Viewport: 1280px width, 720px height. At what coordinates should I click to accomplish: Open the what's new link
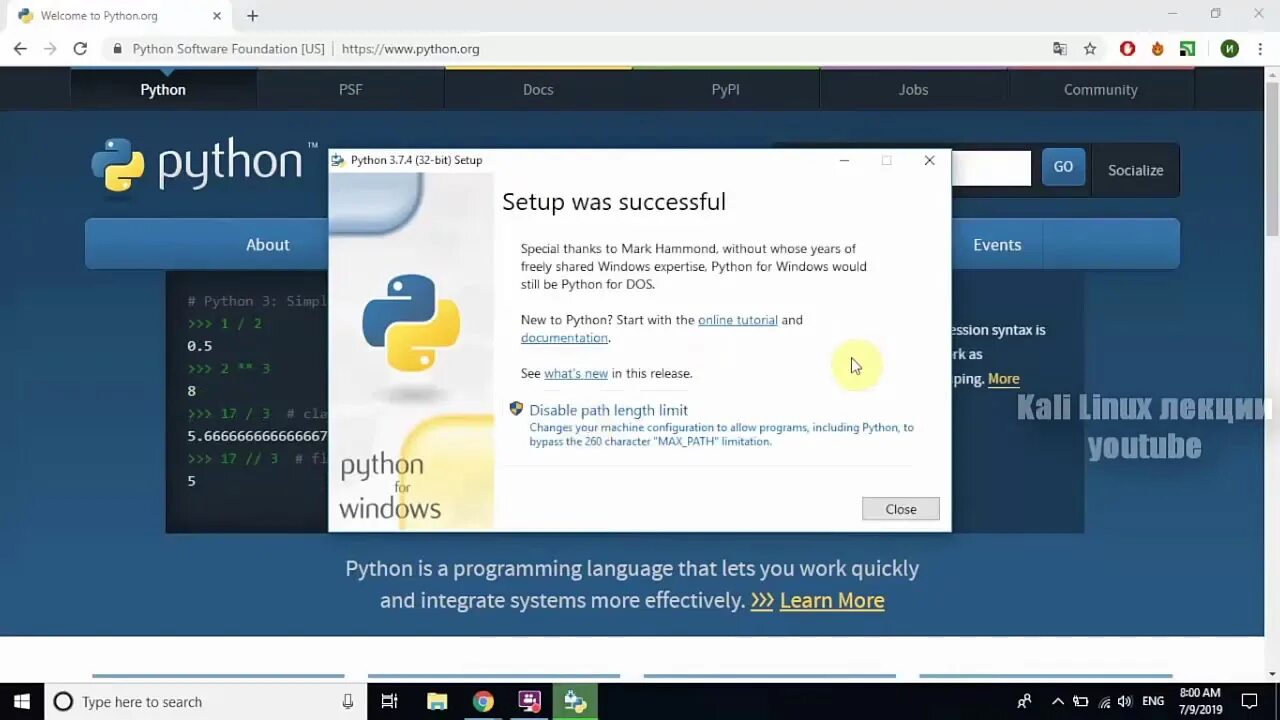tap(576, 373)
